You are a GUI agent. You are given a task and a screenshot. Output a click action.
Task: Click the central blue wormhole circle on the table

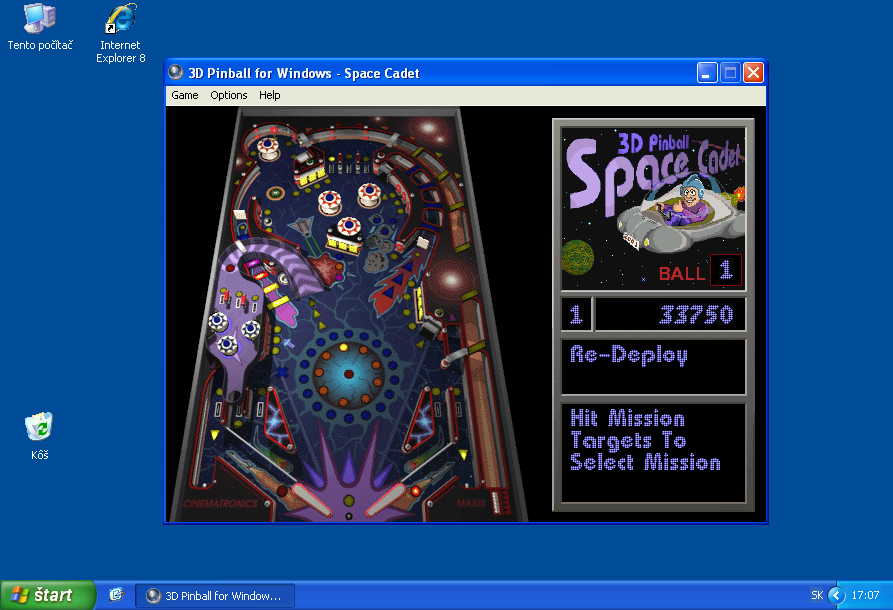(349, 374)
